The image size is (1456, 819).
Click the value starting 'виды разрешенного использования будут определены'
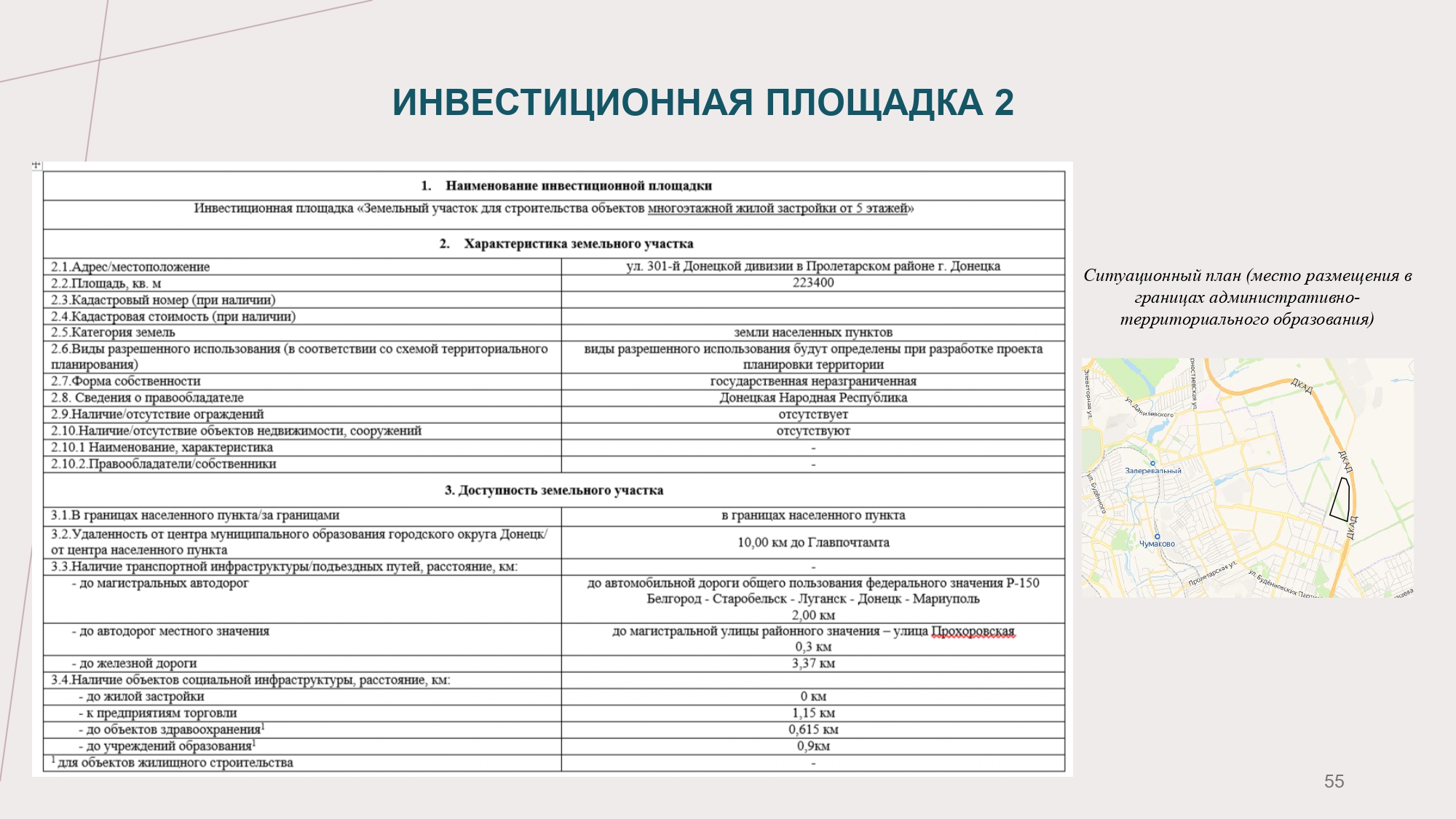click(x=813, y=357)
